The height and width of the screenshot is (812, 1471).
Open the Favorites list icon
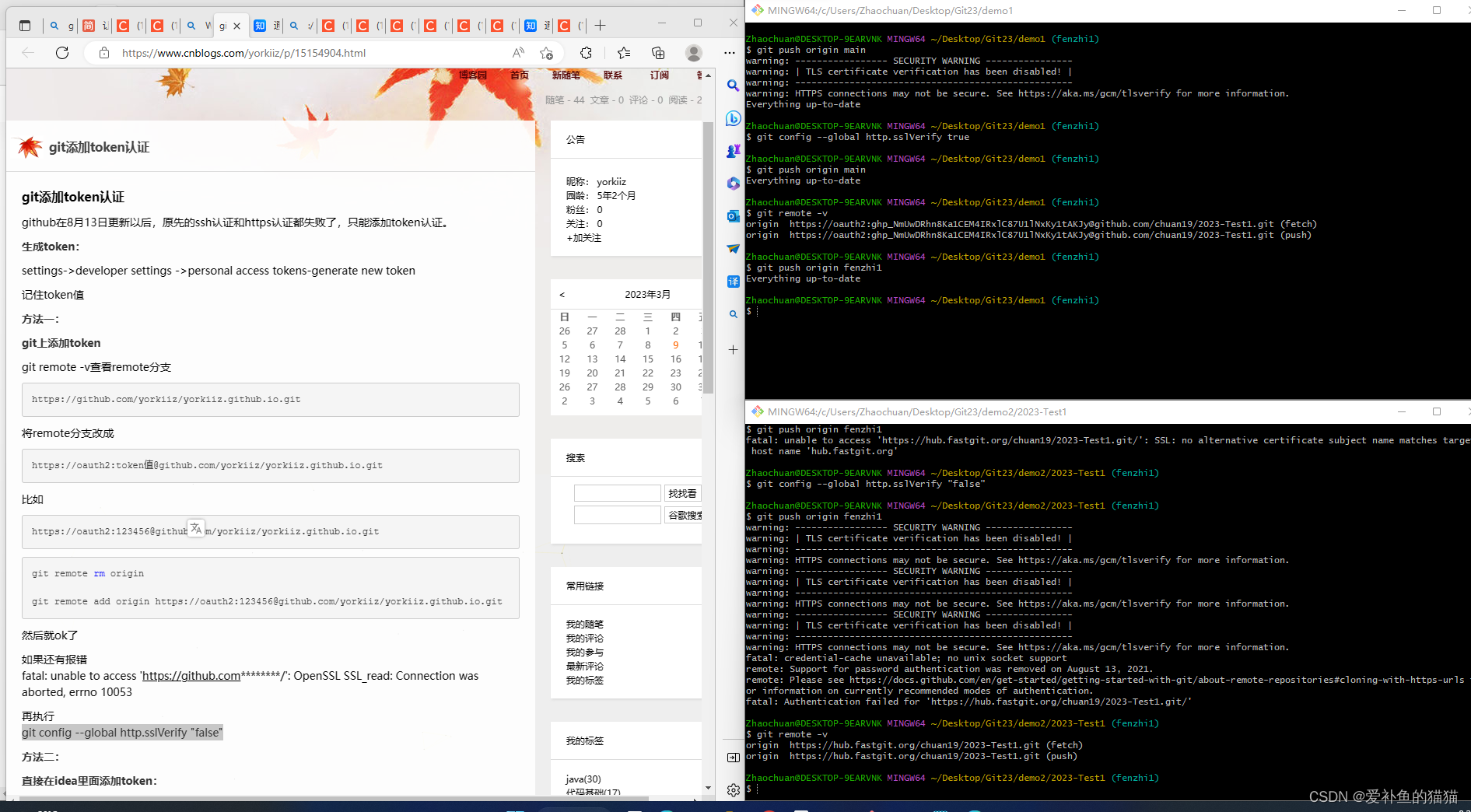[x=623, y=53]
